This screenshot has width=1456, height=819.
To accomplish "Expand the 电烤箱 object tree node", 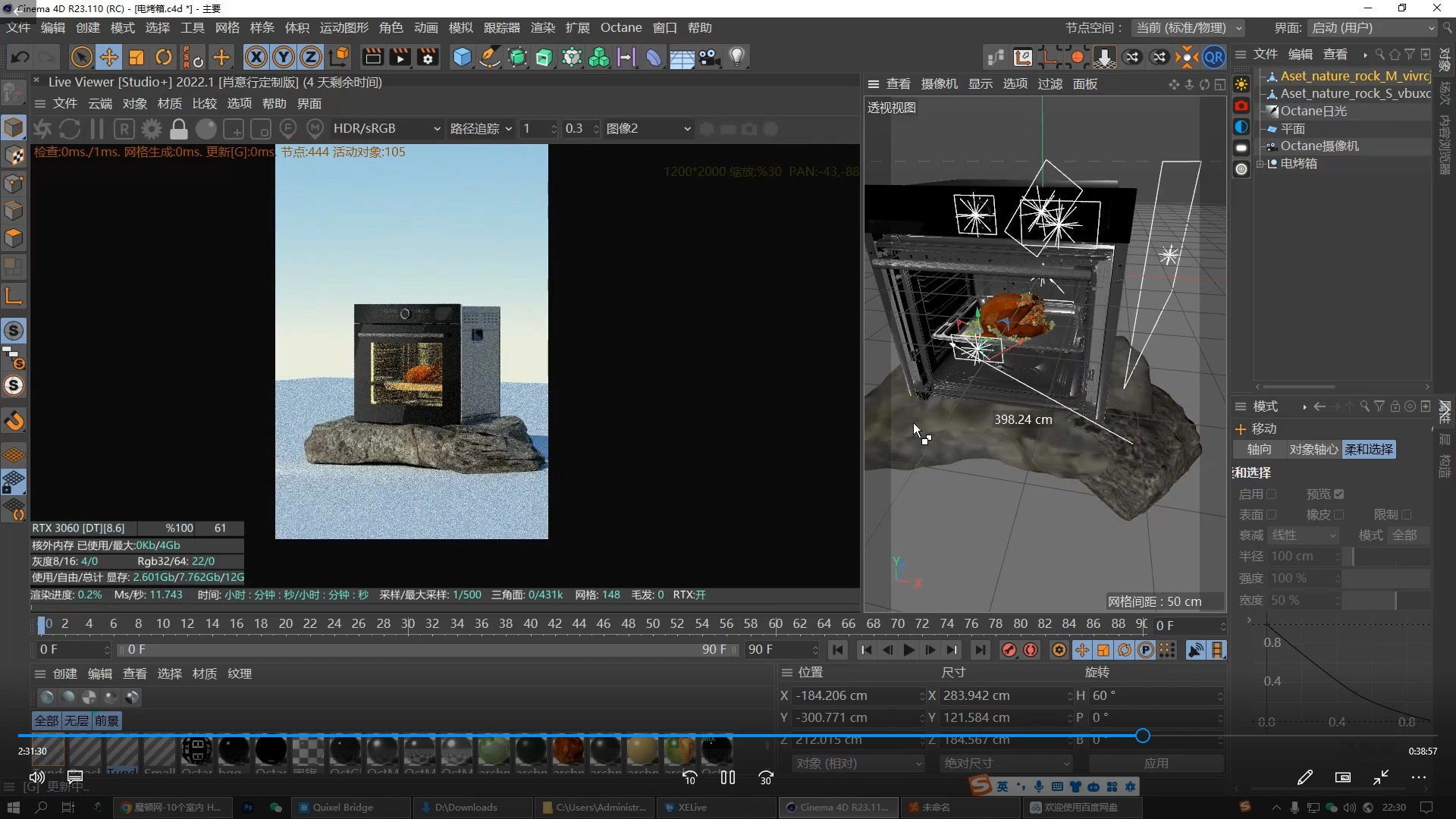I will [1260, 164].
